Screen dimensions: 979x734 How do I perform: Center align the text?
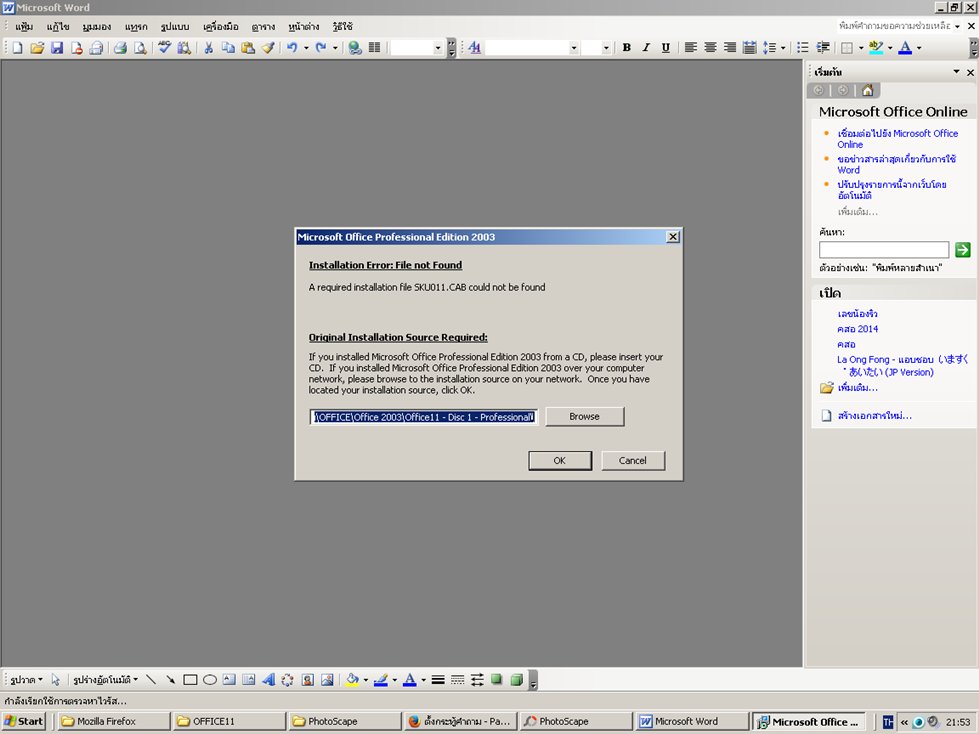pos(711,47)
